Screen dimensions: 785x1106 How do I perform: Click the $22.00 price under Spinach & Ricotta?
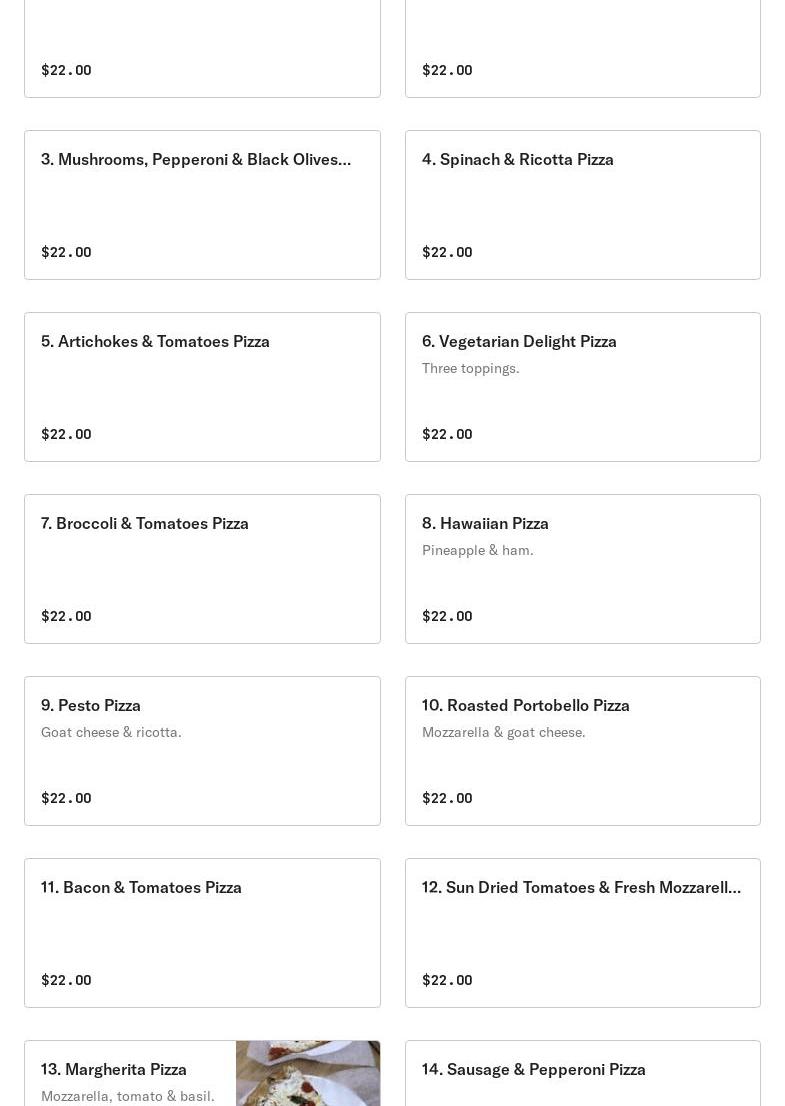click(x=447, y=252)
